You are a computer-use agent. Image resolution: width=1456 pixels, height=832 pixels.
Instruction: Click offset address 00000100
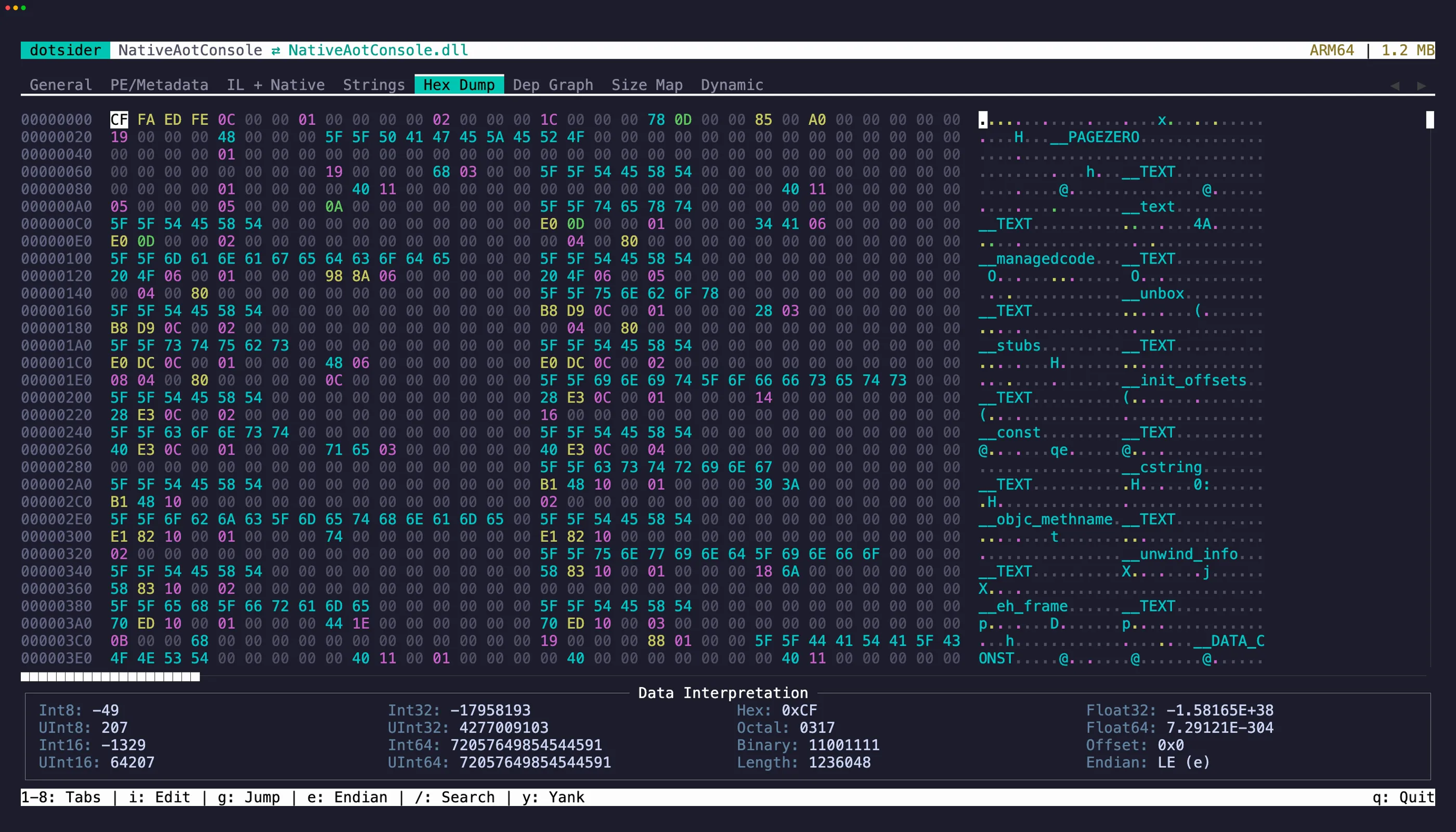[57, 259]
